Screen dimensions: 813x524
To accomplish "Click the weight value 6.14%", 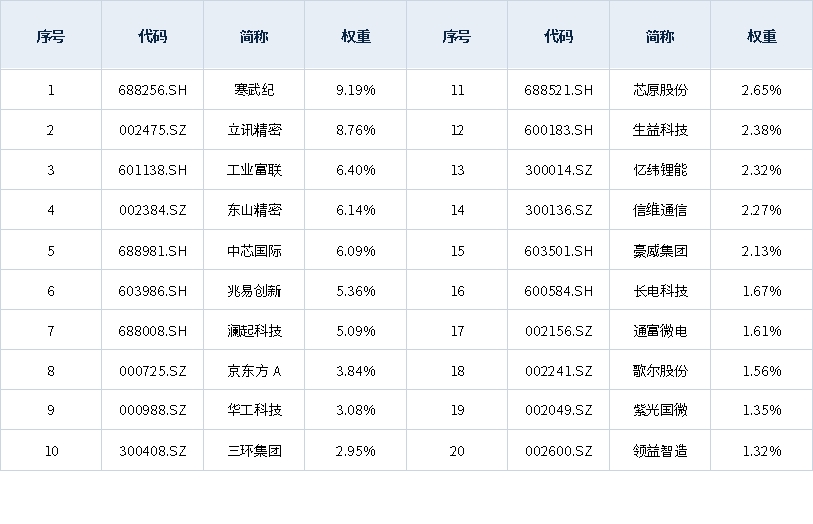I will (356, 210).
